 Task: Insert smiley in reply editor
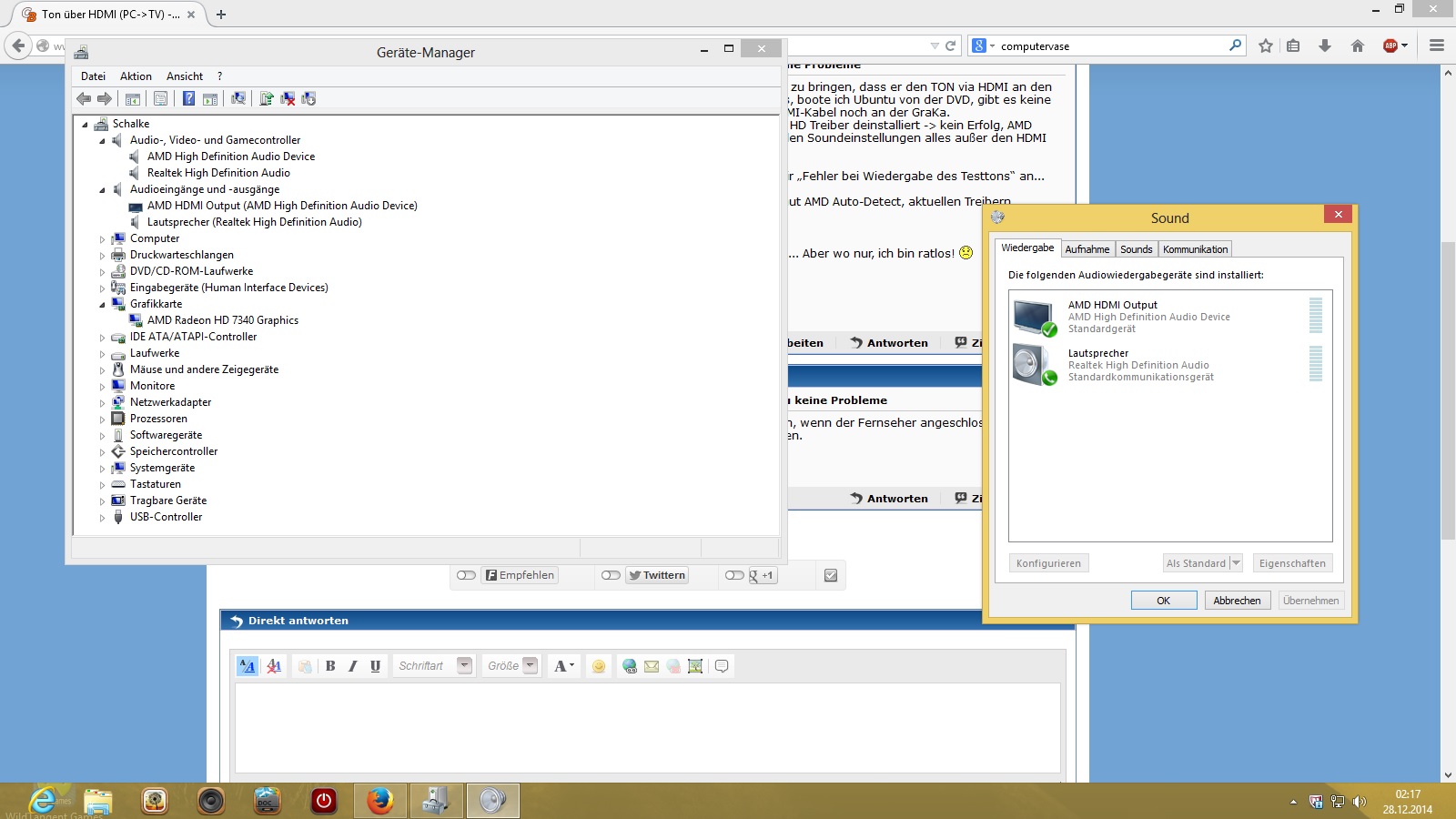tap(599, 666)
